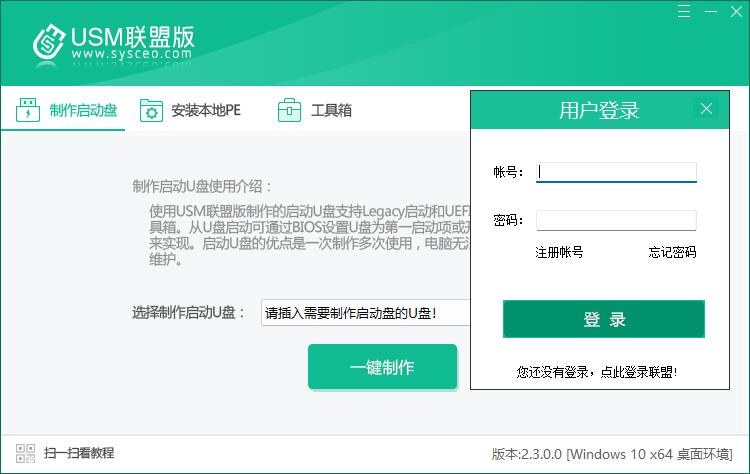Open the U盘 selection dropdown
The width and height of the screenshot is (750, 474).
pyautogui.click(x=366, y=313)
